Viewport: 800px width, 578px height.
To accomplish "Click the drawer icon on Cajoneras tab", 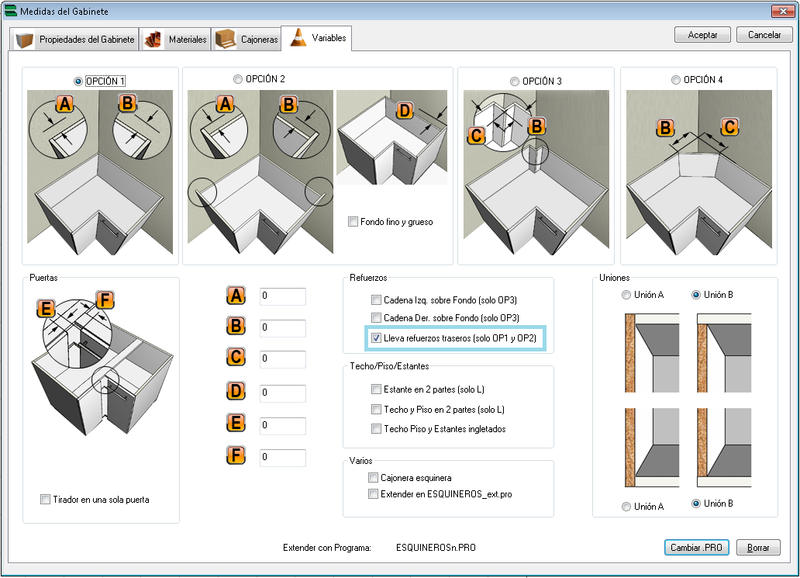I will [225, 39].
